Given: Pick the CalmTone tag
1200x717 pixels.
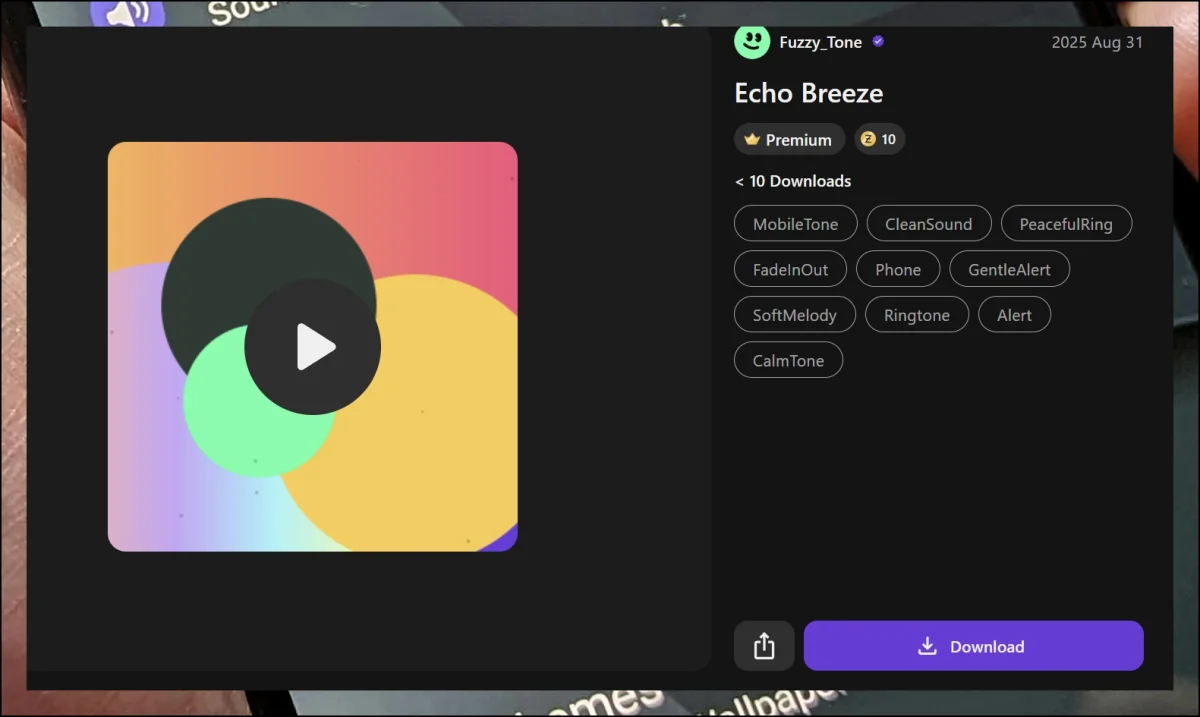Looking at the screenshot, I should (x=788, y=360).
